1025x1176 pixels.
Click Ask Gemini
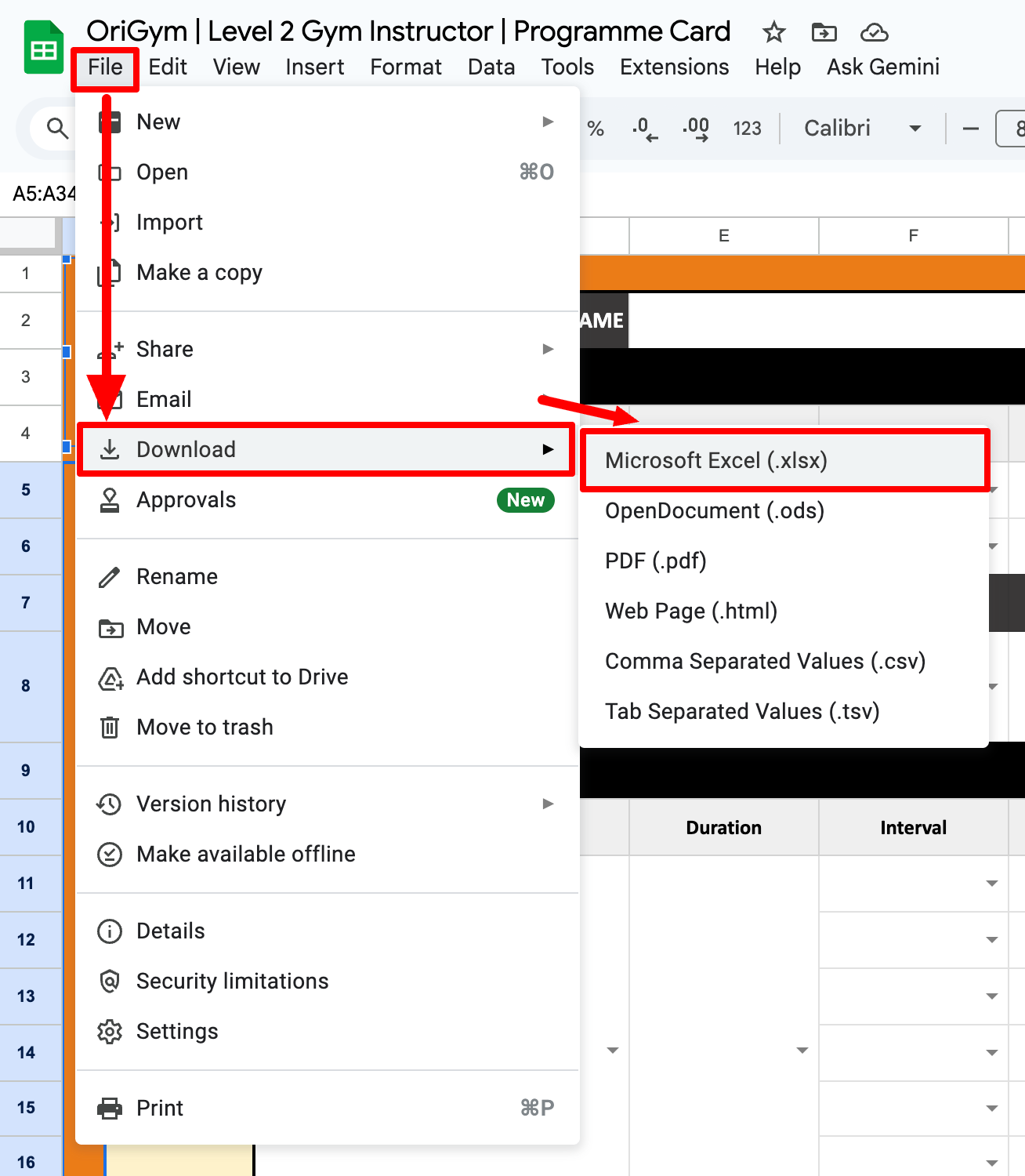click(x=883, y=67)
